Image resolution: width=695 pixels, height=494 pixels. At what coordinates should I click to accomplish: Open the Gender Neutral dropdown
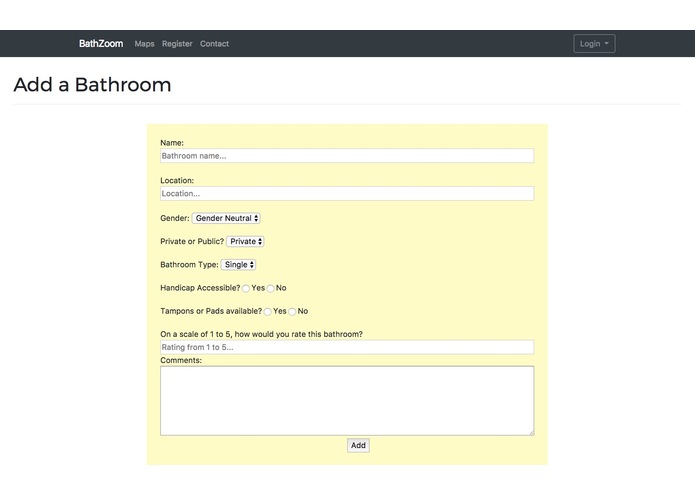pos(226,218)
